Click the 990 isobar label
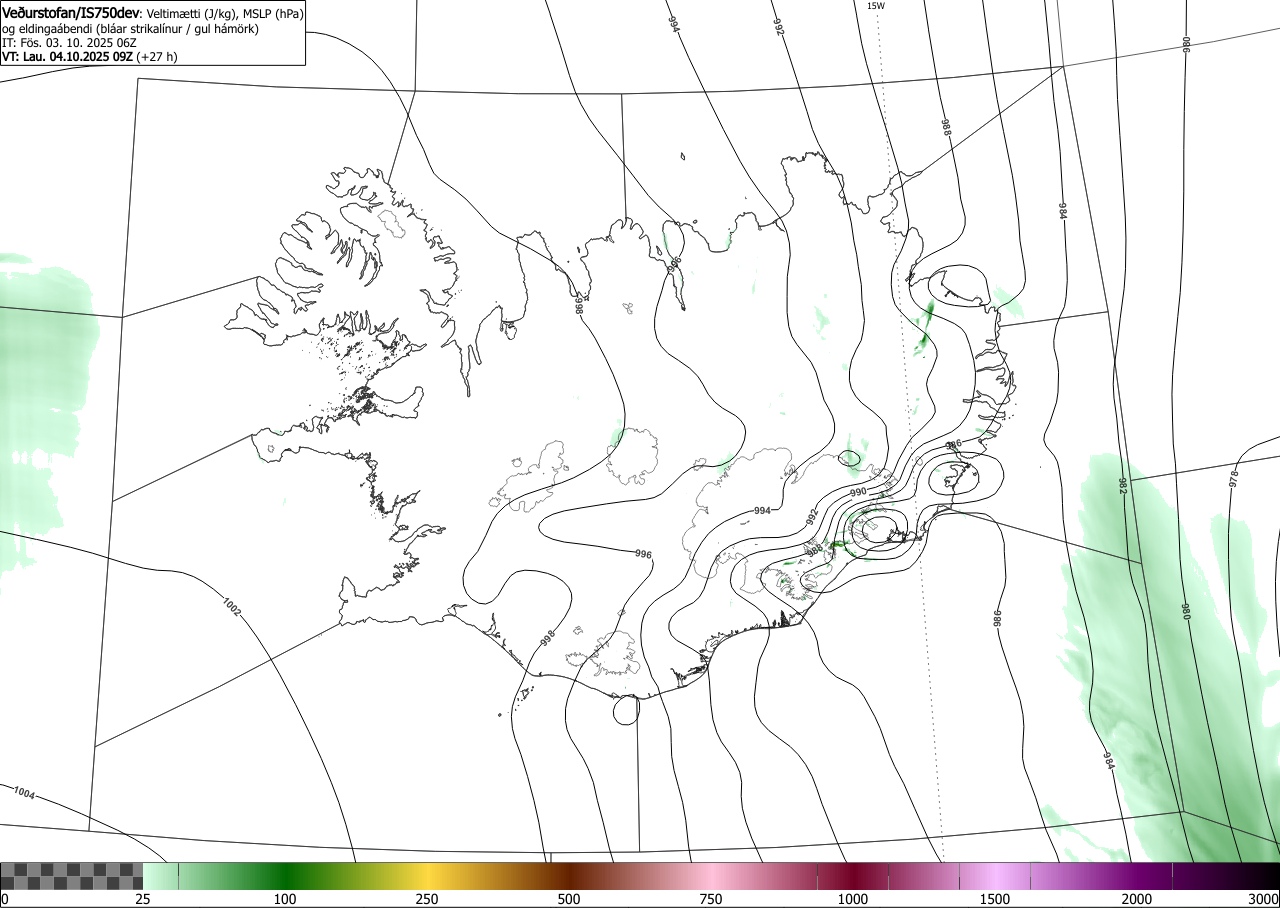The image size is (1280, 908). click(x=858, y=493)
